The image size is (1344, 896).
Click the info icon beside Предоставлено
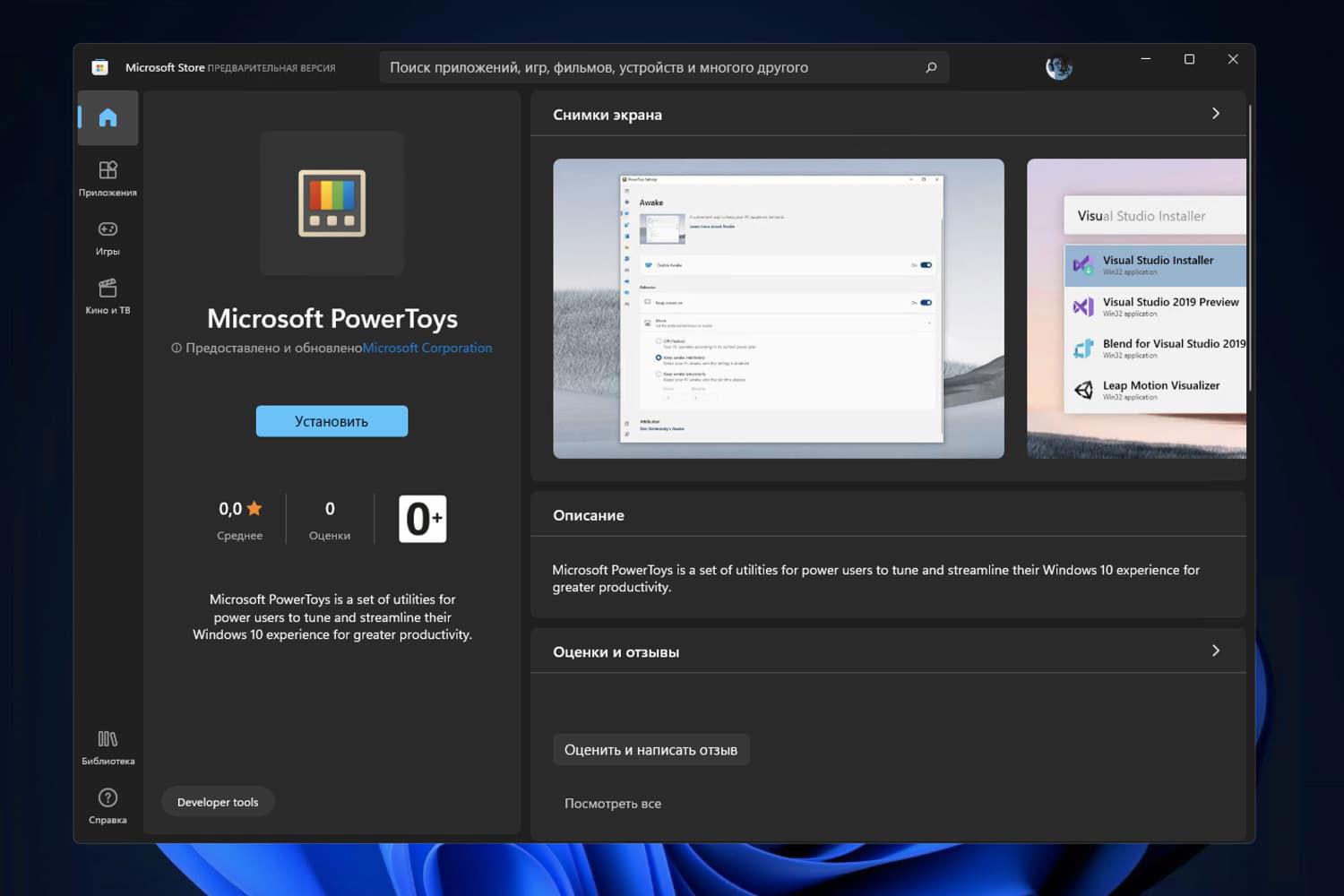click(177, 349)
